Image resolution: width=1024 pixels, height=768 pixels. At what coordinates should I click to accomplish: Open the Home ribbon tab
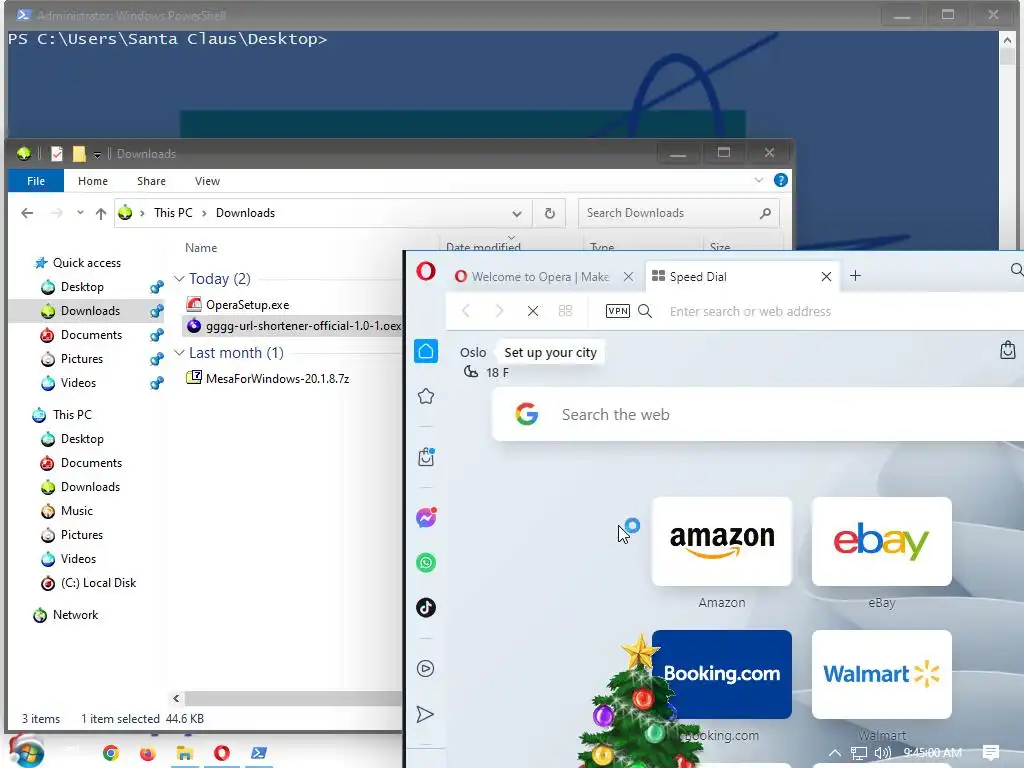click(x=93, y=181)
